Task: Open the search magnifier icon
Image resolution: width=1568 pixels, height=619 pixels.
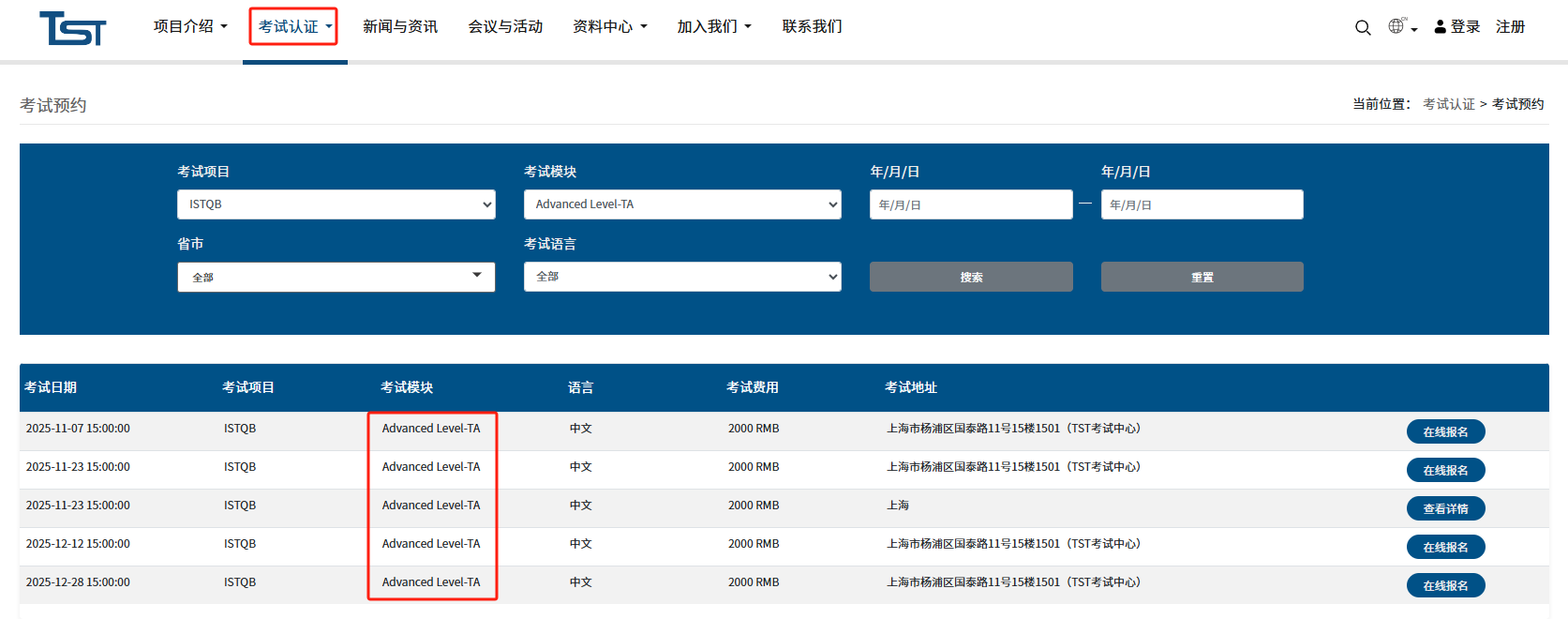Action: click(1363, 27)
